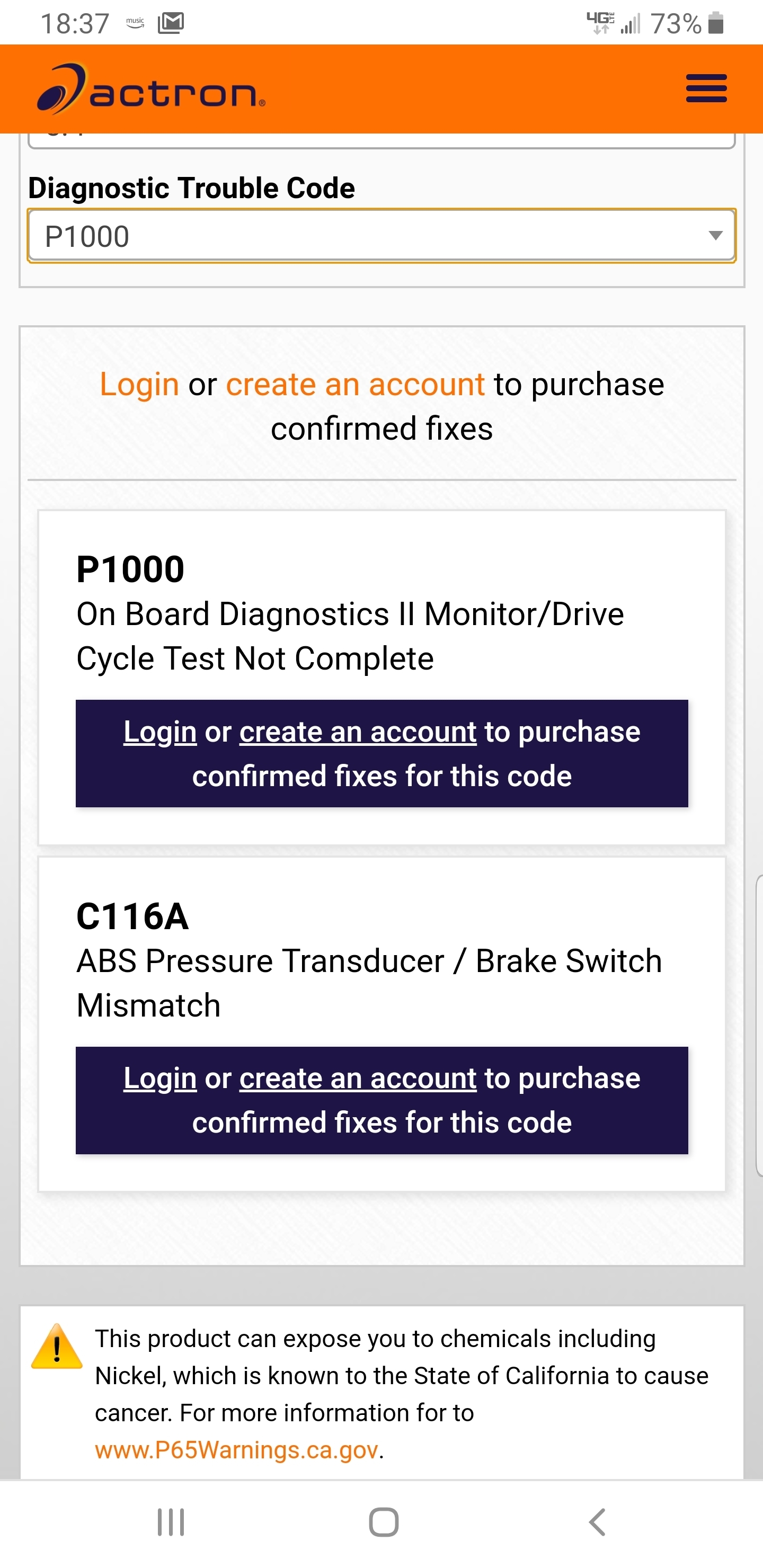This screenshot has width=763, height=1568.
Task: Click Login in the P1000 card
Action: click(159, 732)
